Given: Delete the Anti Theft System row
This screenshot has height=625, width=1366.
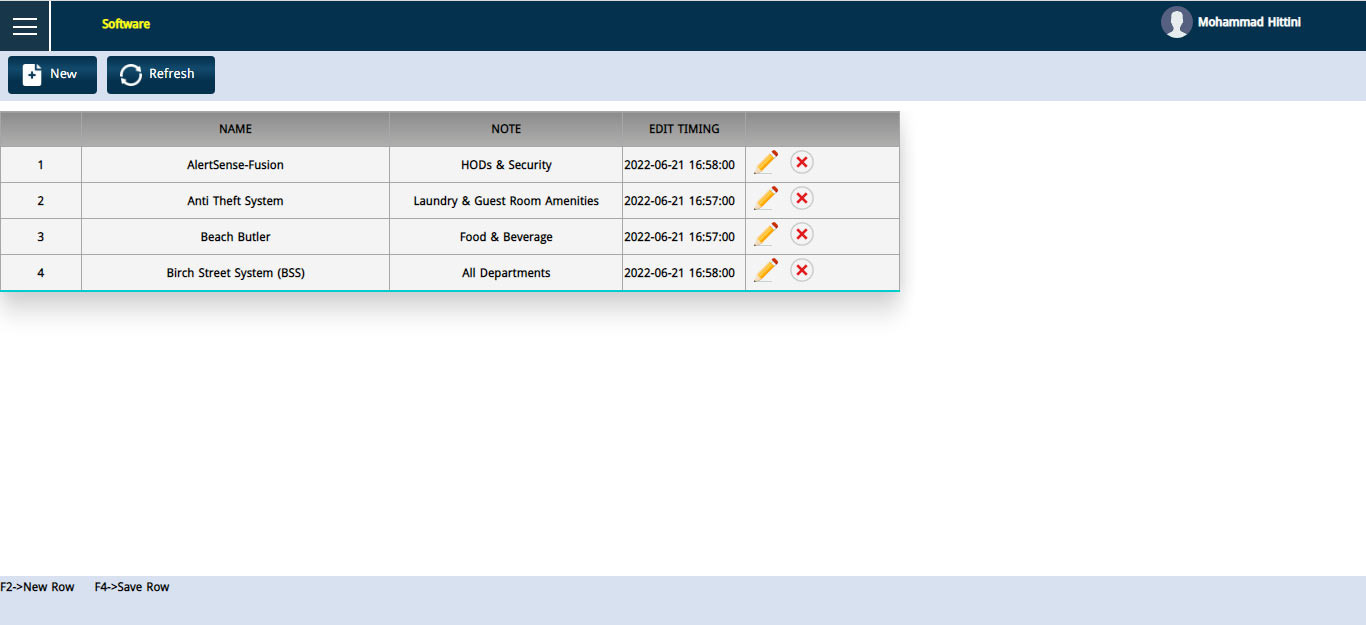Looking at the screenshot, I should pyautogui.click(x=802, y=198).
